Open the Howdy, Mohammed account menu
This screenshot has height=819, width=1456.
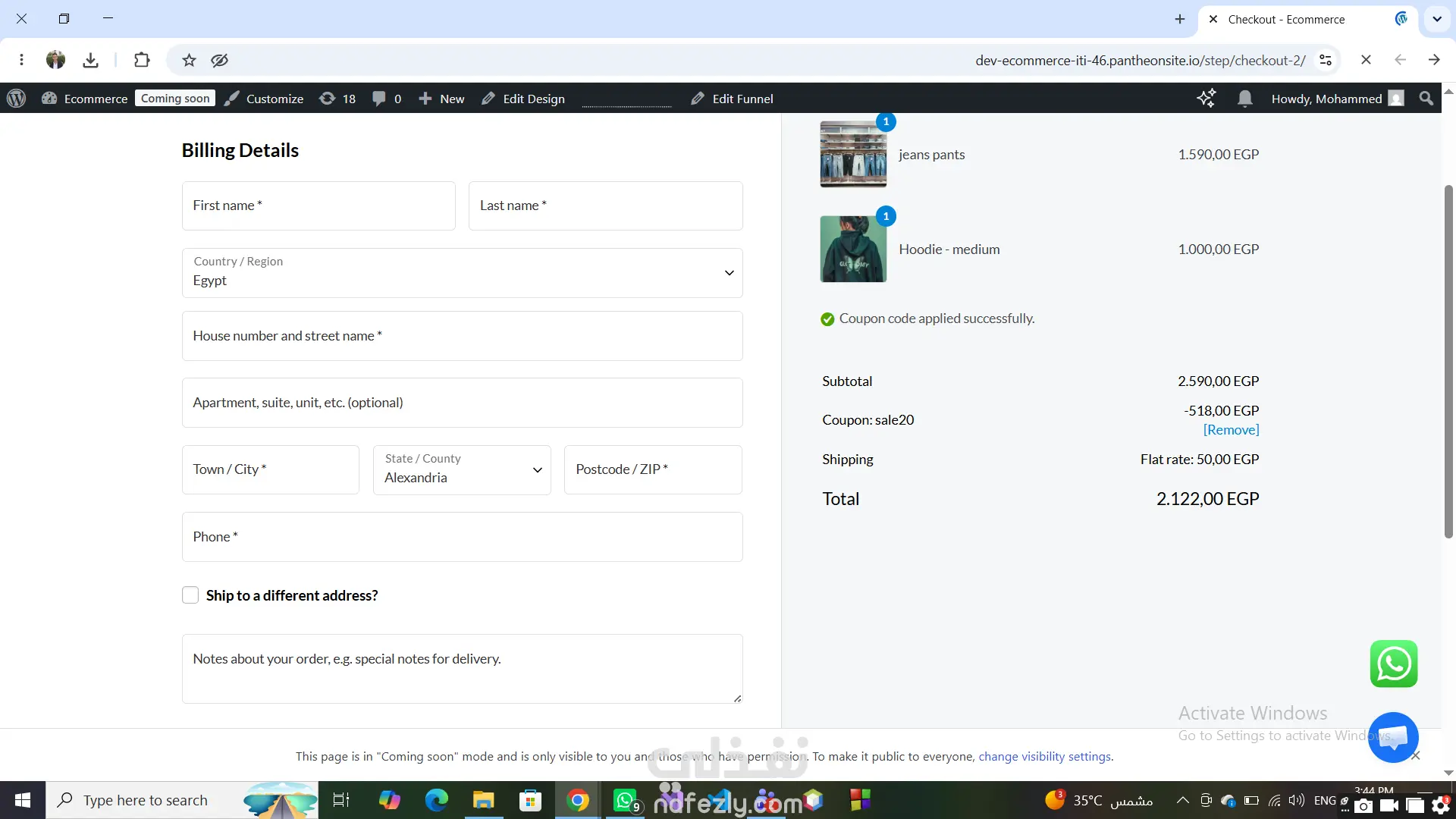[x=1338, y=99]
